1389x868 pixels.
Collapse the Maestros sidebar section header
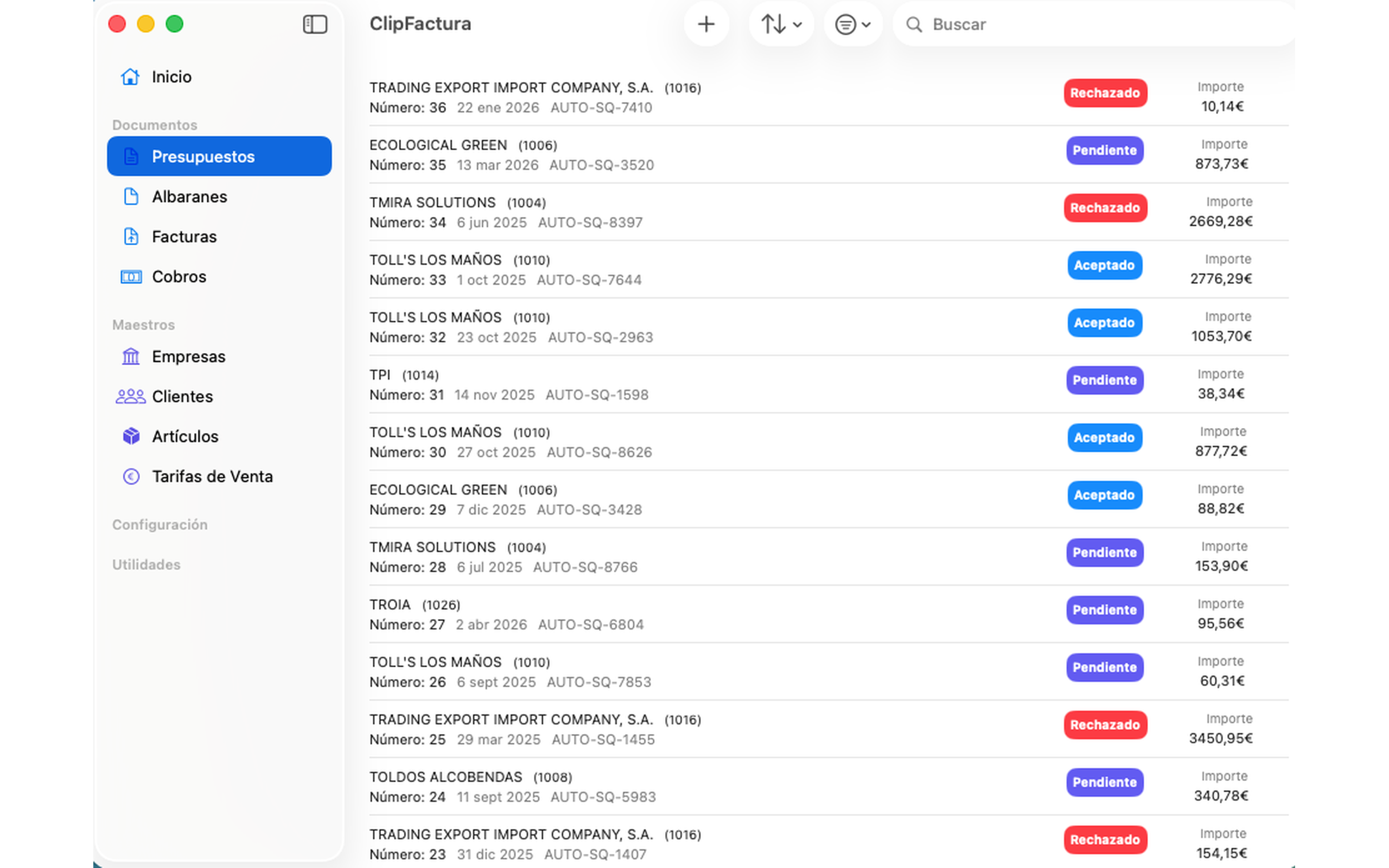[143, 325]
